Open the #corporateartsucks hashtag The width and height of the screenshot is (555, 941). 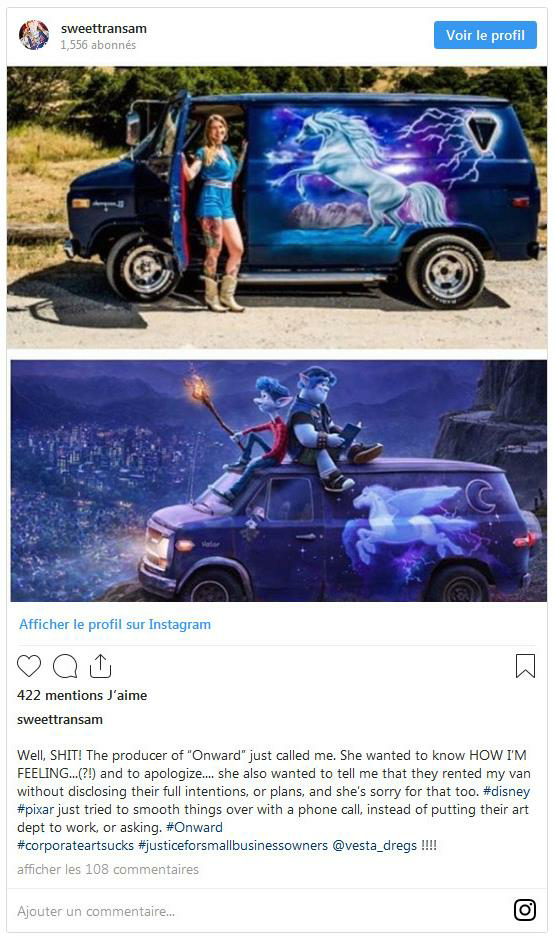tap(76, 845)
